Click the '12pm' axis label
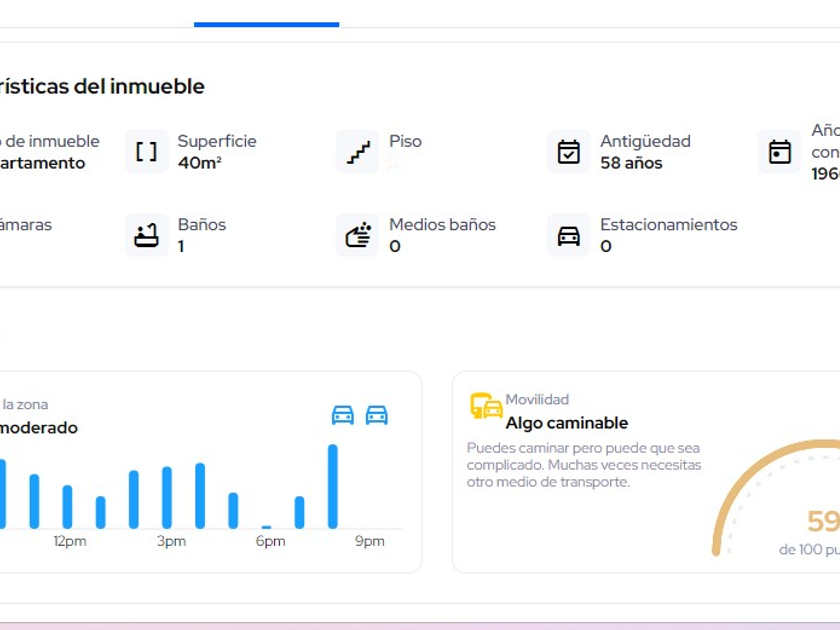Screen dimensions: 840x630 [x=70, y=541]
